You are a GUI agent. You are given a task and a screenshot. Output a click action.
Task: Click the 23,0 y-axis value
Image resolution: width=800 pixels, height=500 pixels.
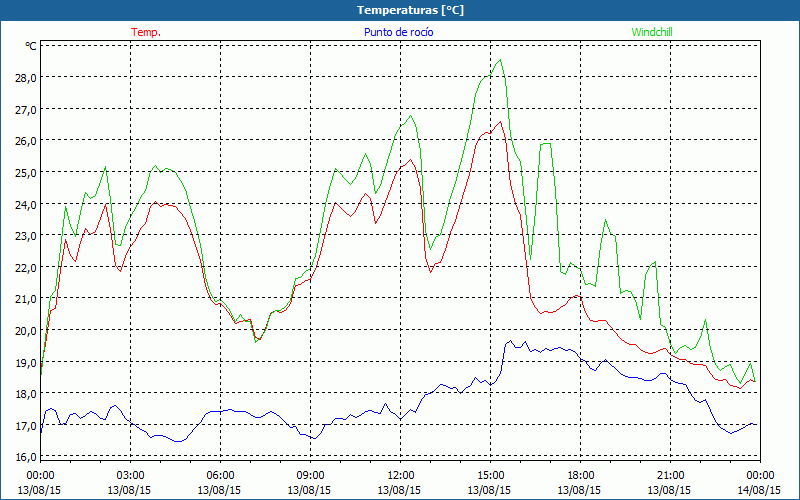click(27, 236)
